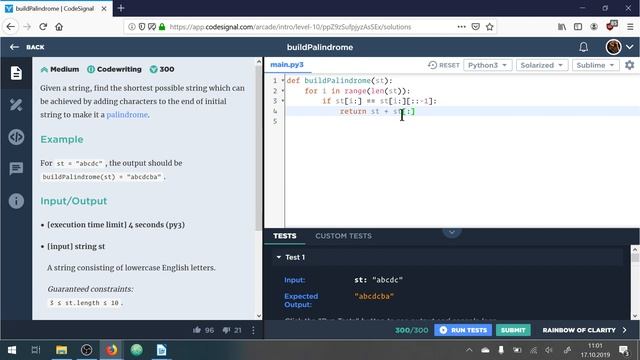This screenshot has width=640, height=360.
Task: Click RUN TESTS button
Action: [463, 330]
